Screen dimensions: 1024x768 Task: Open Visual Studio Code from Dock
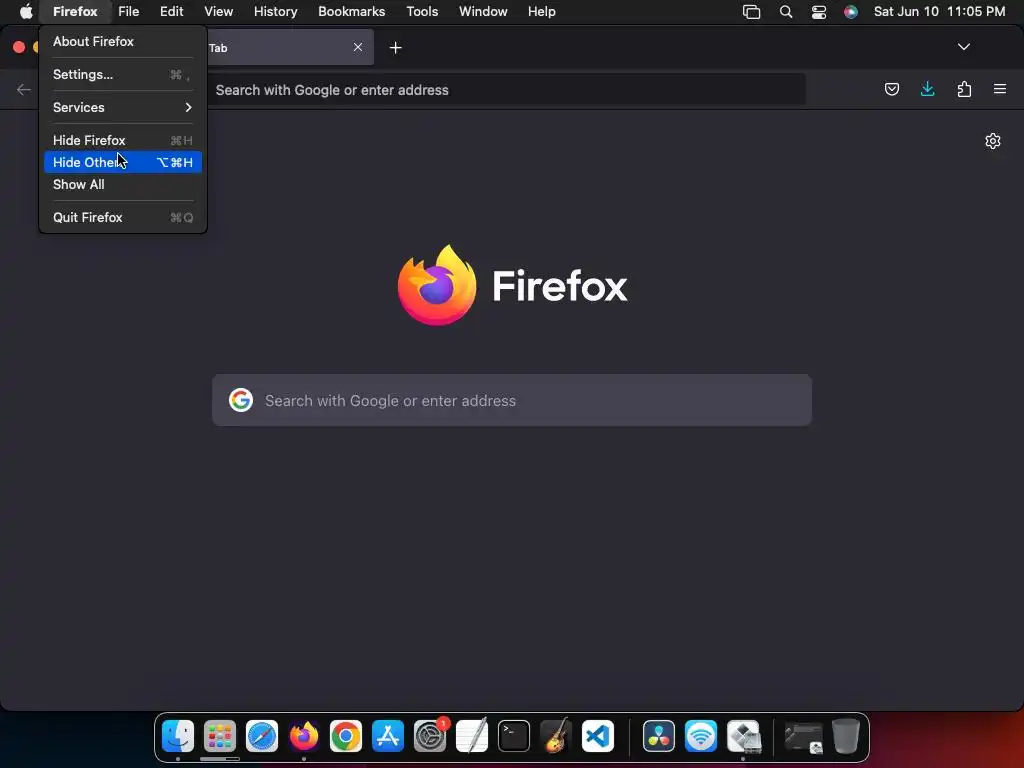598,736
